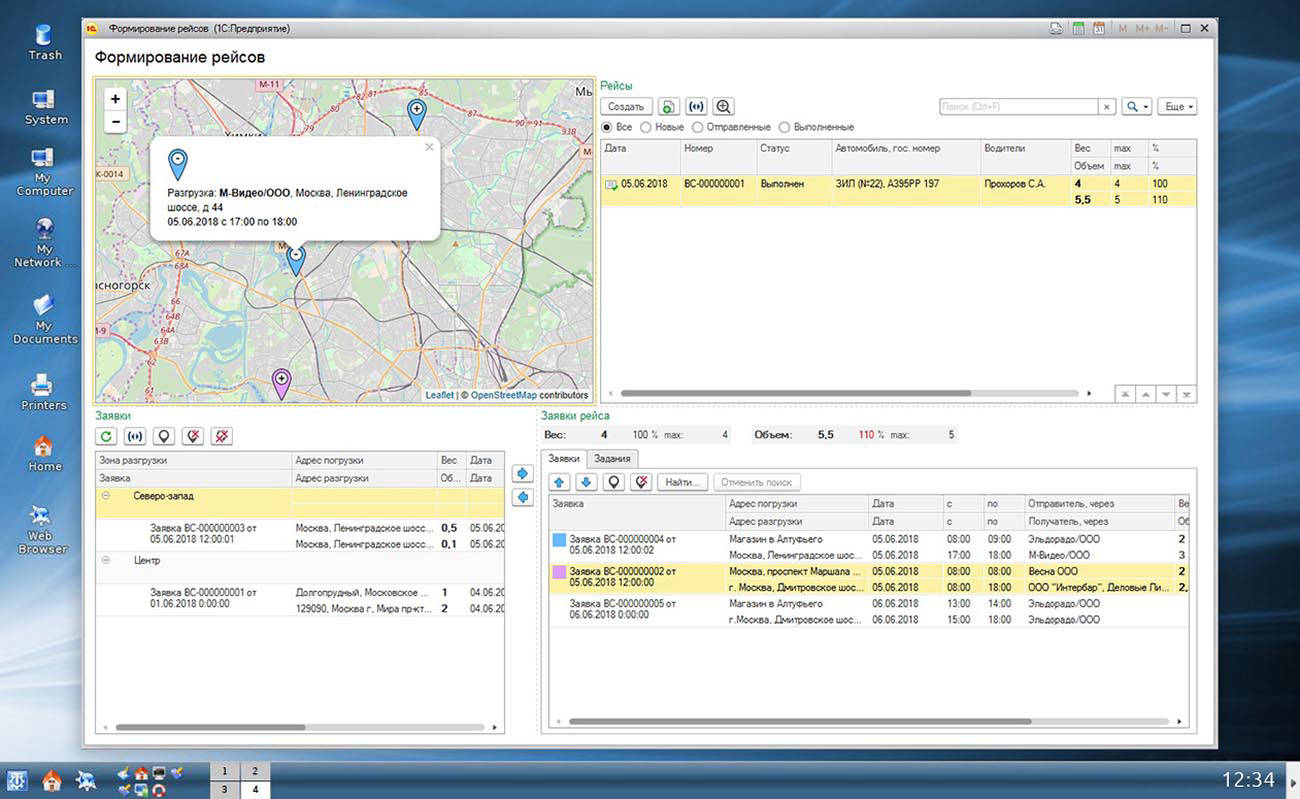Remove request from trip with left arrow
The width and height of the screenshot is (1300, 799).
[x=522, y=497]
